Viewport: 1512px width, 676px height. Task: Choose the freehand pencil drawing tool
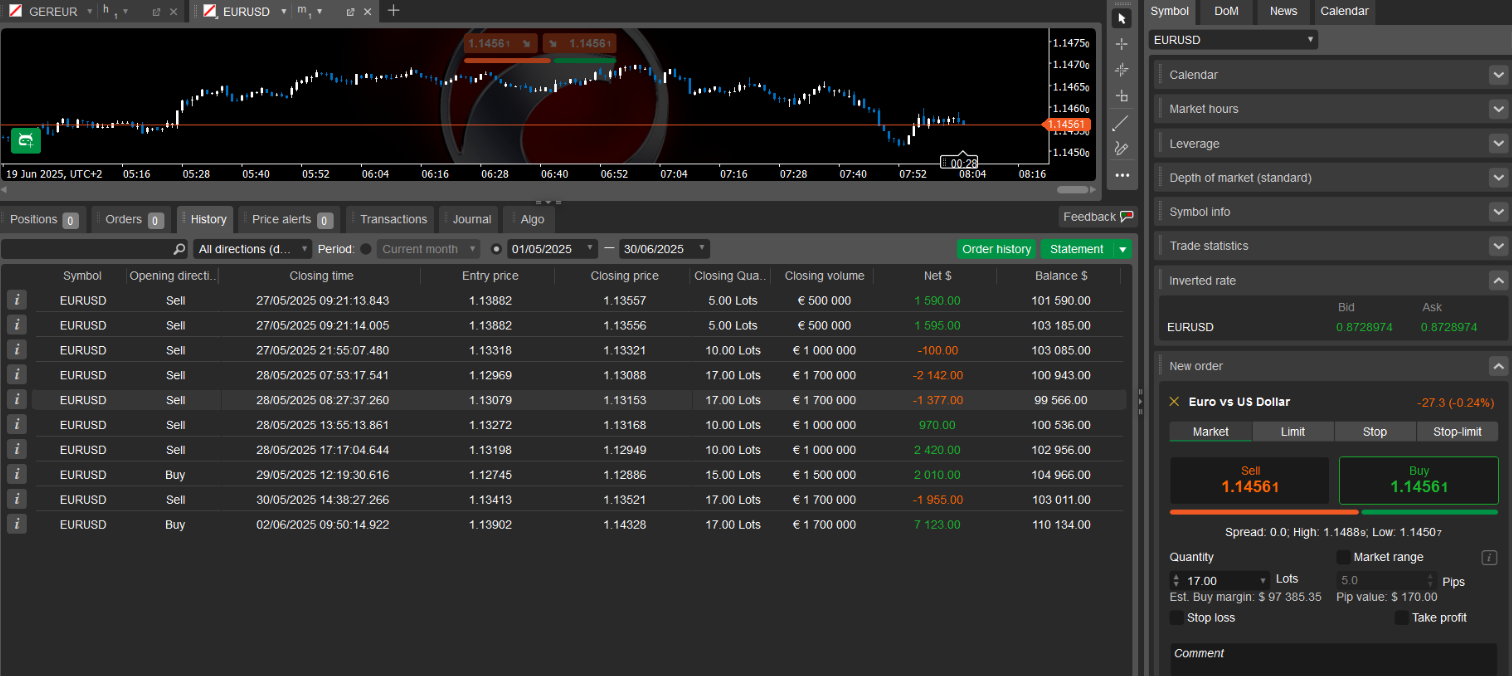[1122, 149]
